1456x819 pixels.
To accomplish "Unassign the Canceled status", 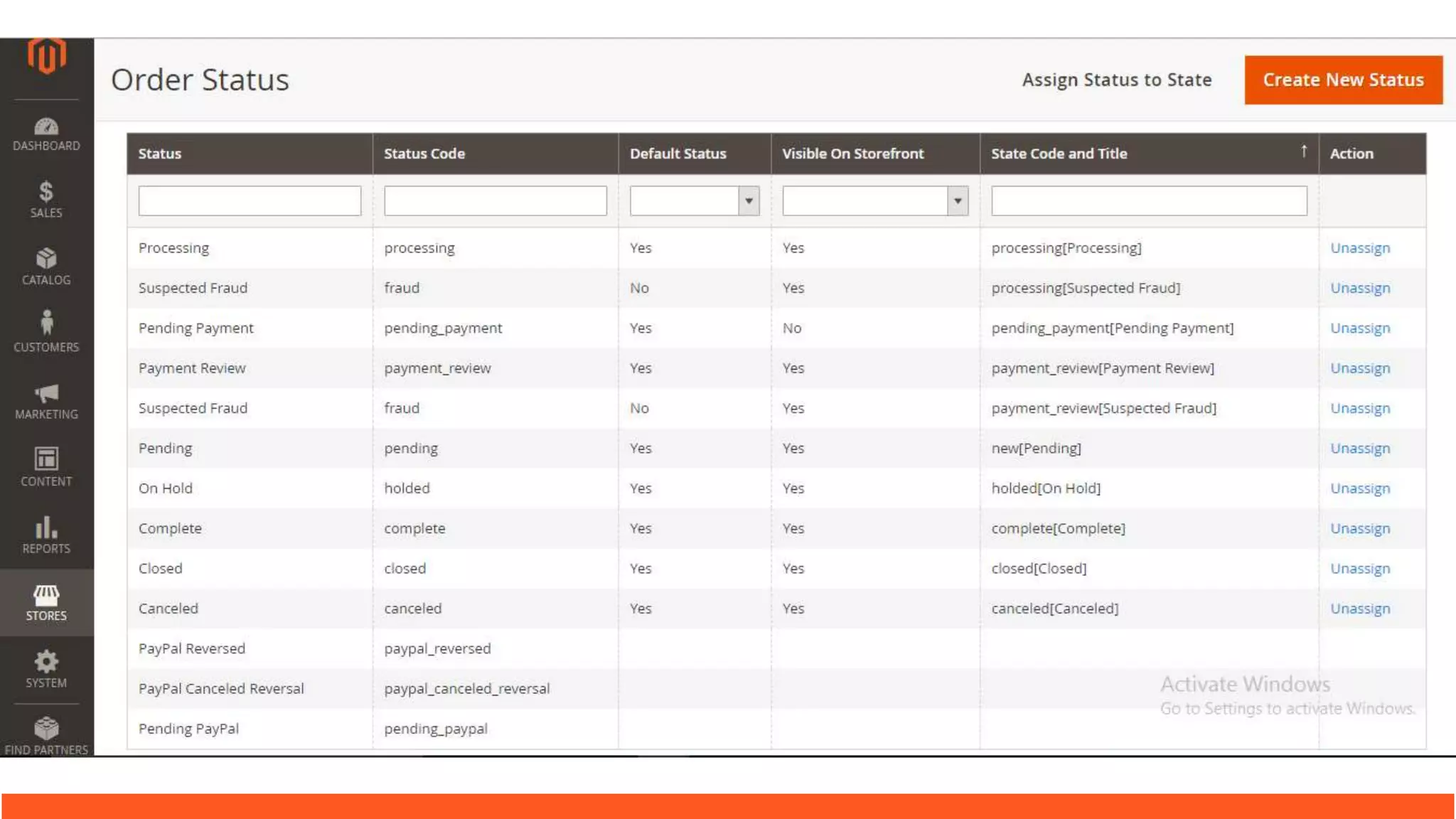I will click(1359, 609).
